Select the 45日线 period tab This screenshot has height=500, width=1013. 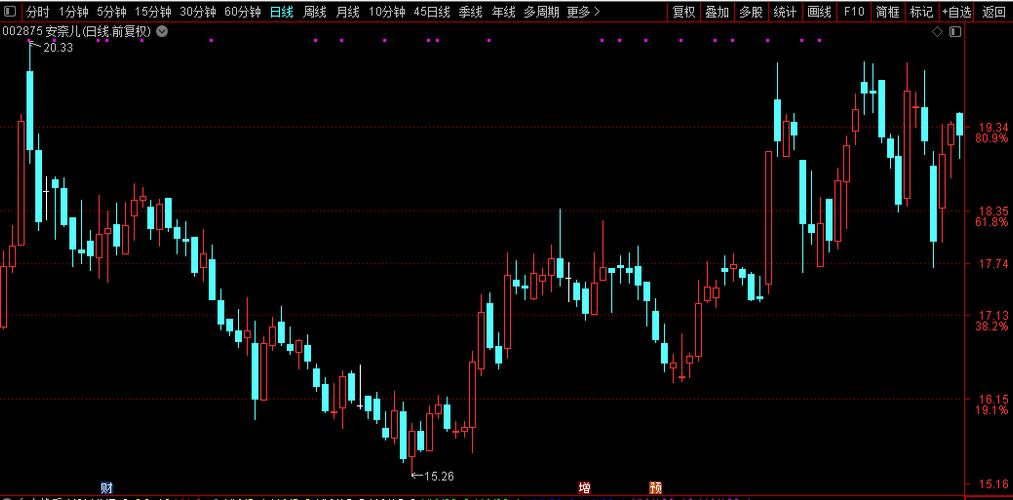(x=432, y=12)
